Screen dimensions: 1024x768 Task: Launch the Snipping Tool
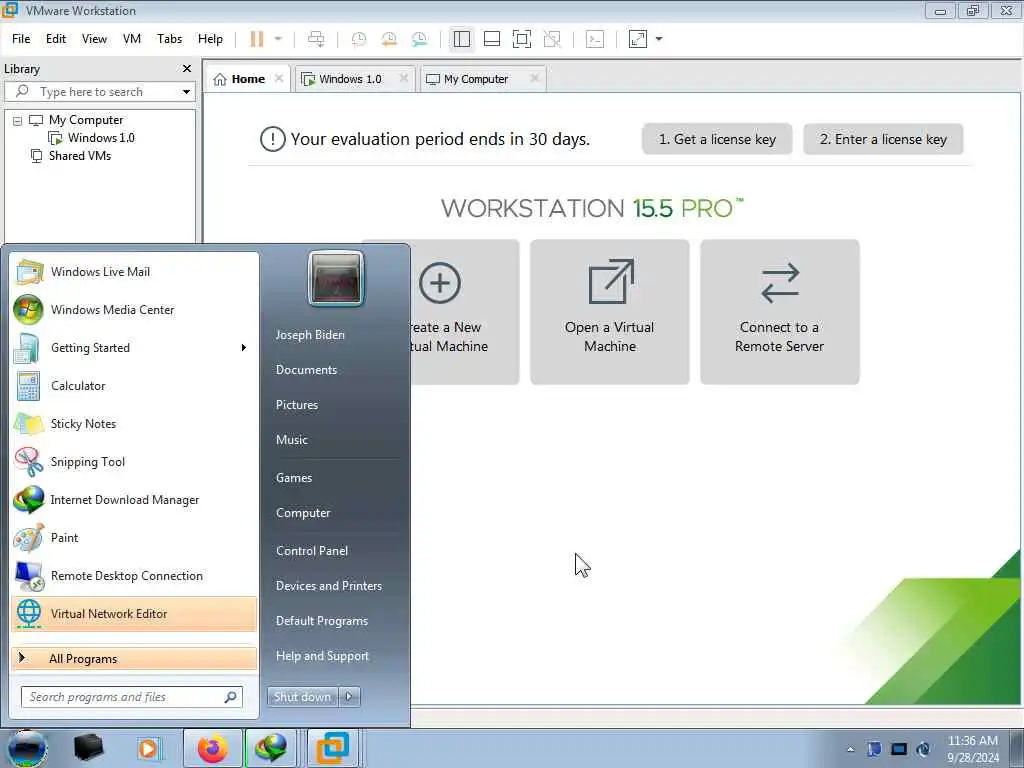(134, 462)
